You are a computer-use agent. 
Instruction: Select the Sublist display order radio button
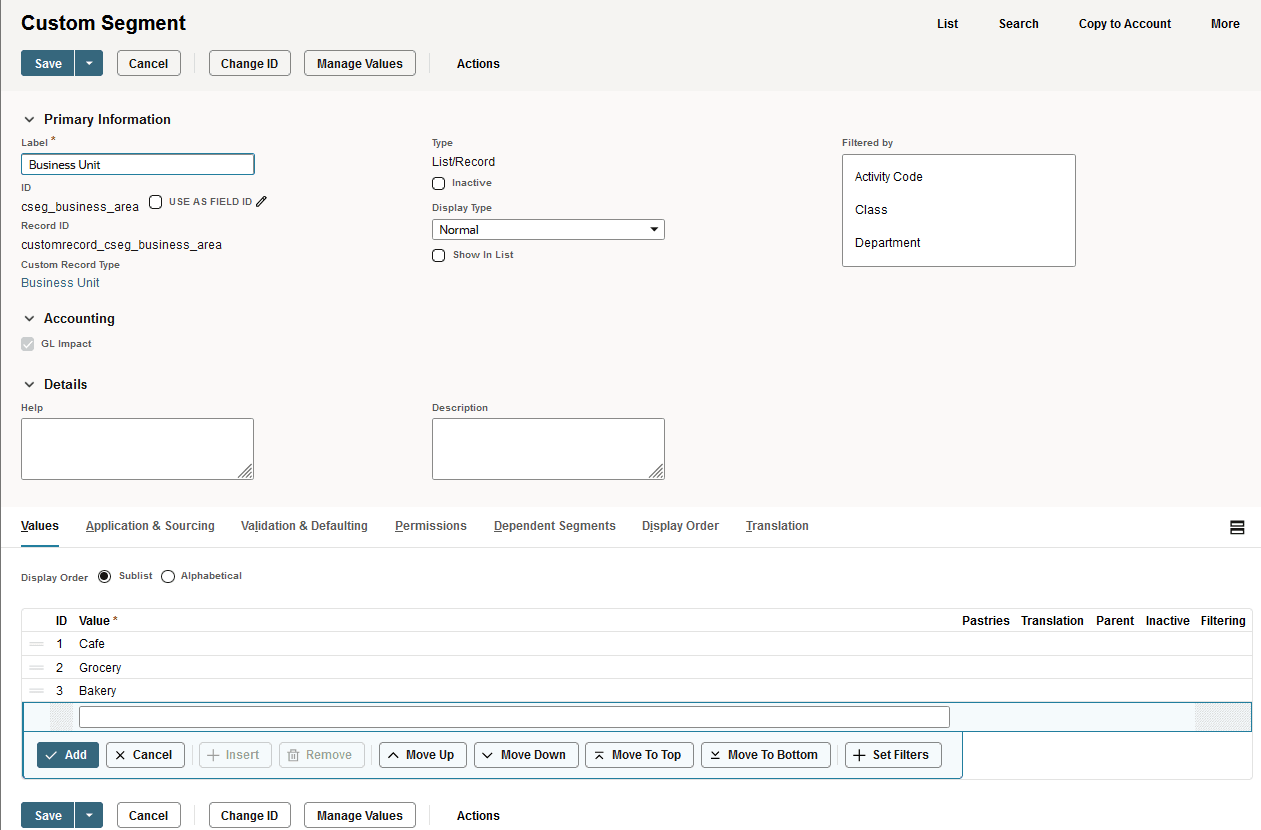pos(105,576)
